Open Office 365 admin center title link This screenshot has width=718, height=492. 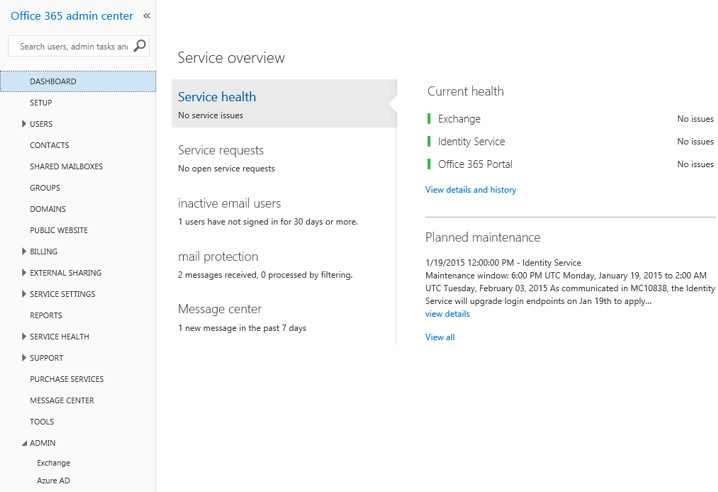pos(72,16)
